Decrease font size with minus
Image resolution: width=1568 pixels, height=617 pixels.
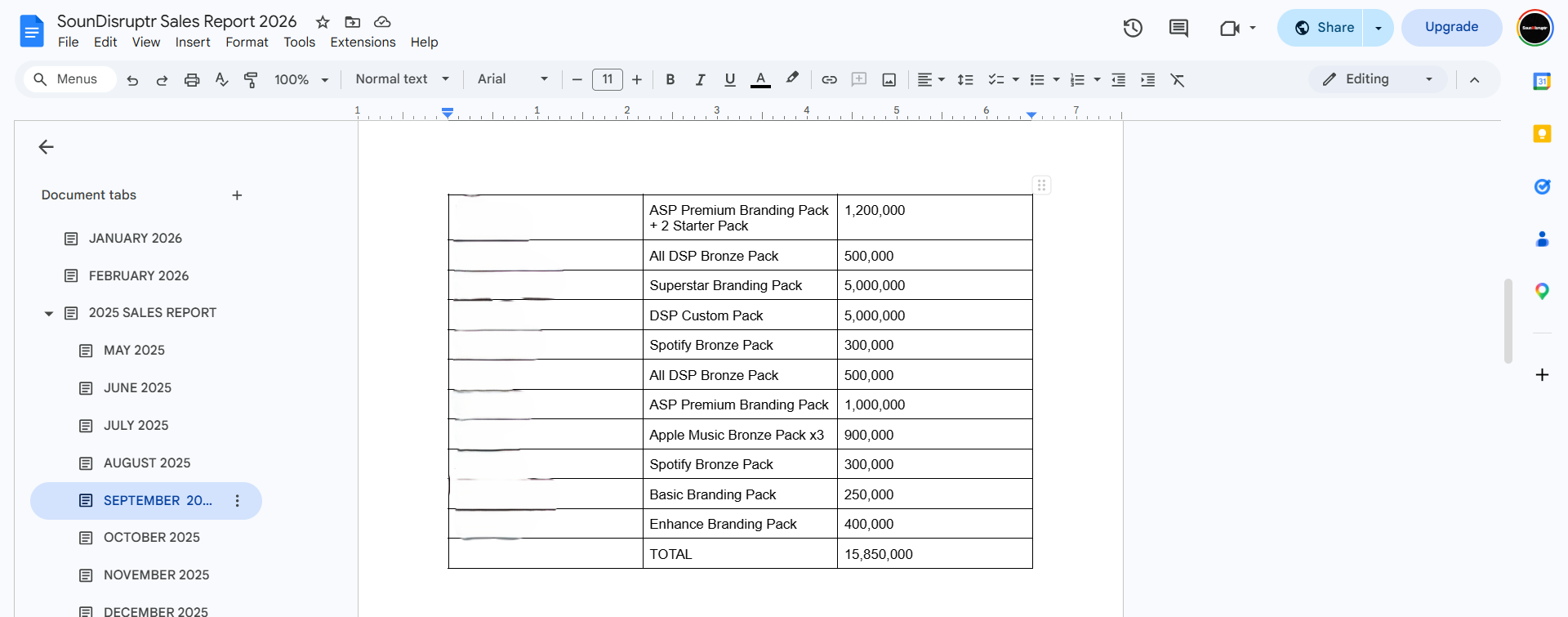(x=577, y=79)
